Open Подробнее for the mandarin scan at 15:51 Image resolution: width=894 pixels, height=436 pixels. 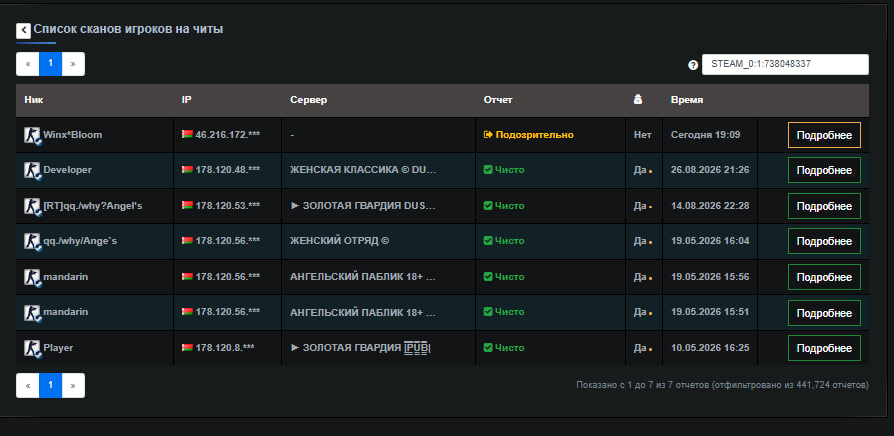[824, 313]
